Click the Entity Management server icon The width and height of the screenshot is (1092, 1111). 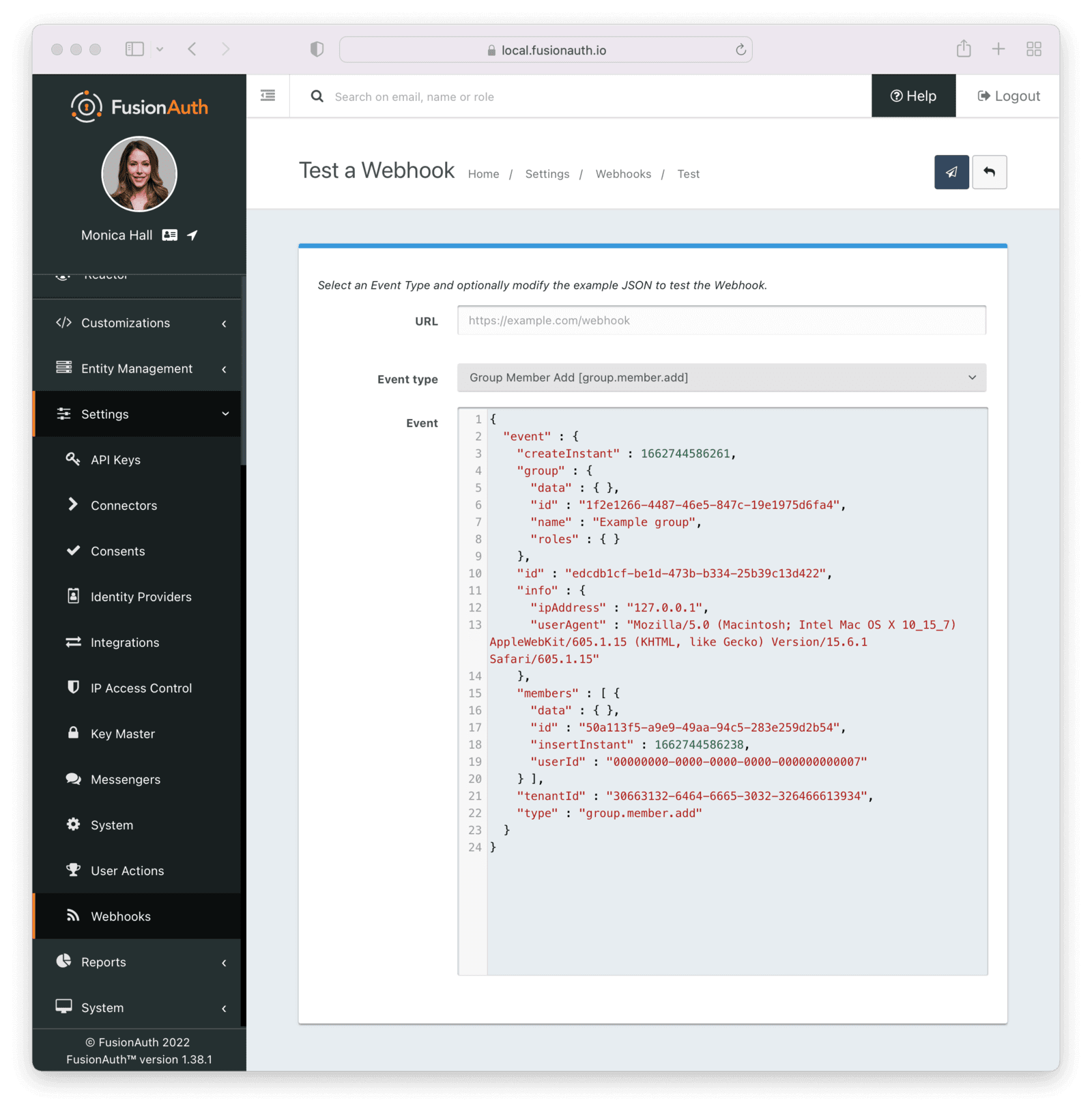tap(63, 368)
